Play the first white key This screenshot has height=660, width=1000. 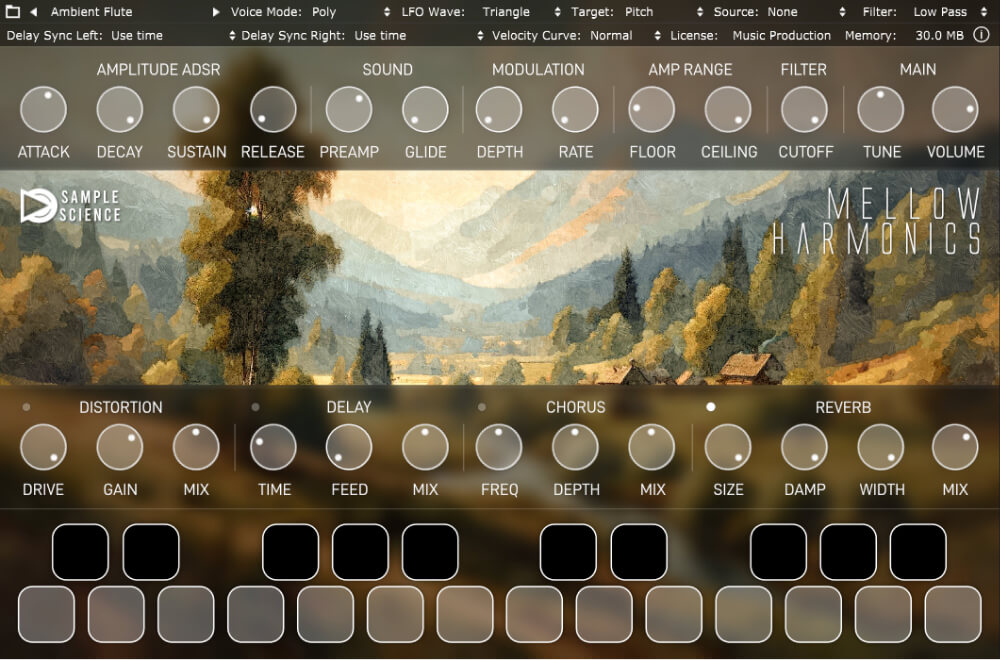point(46,614)
